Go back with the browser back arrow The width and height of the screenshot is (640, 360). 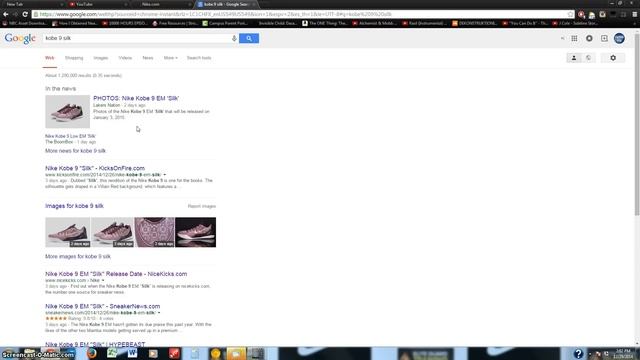(x=6, y=14)
